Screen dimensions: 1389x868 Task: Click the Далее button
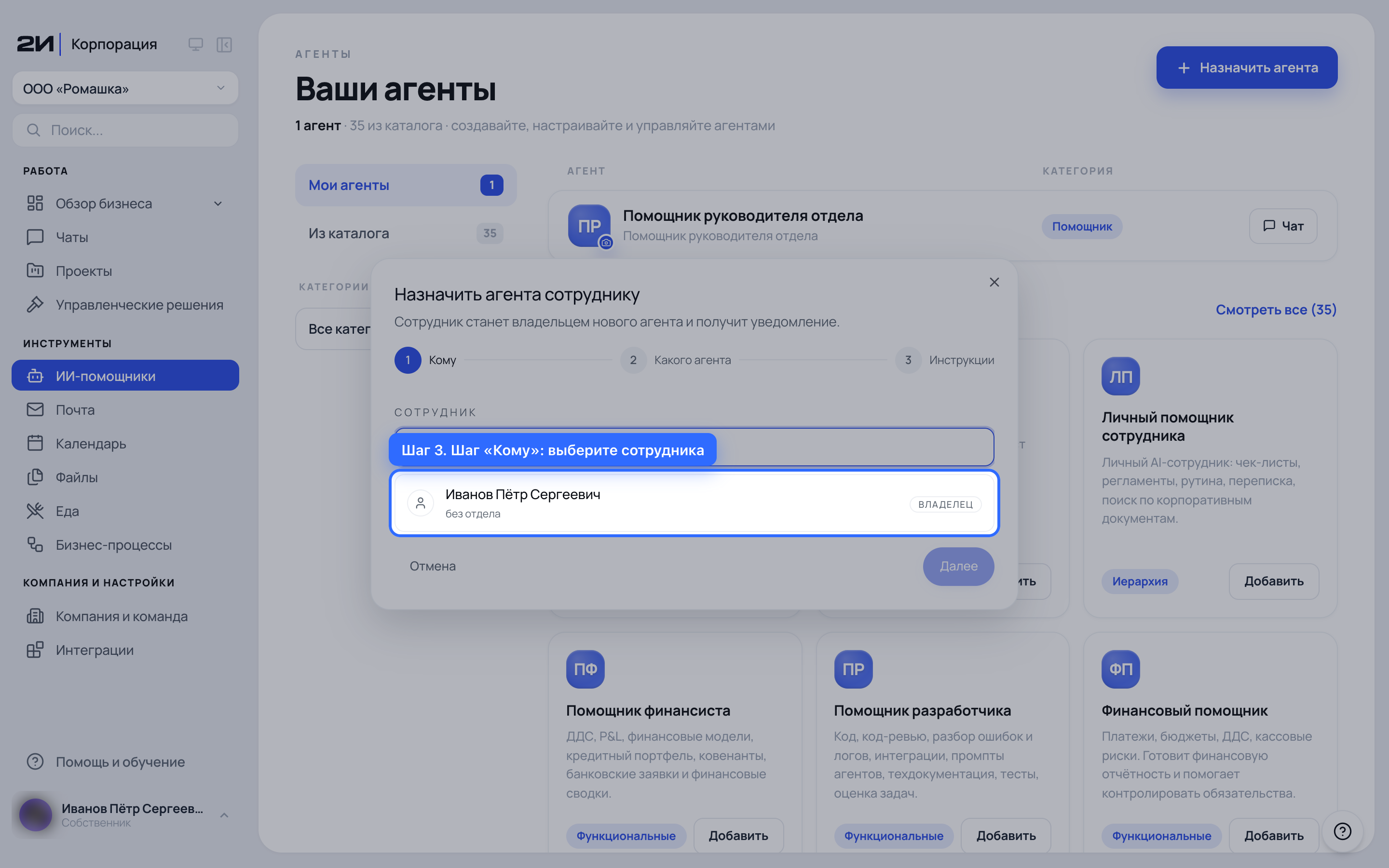[958, 566]
